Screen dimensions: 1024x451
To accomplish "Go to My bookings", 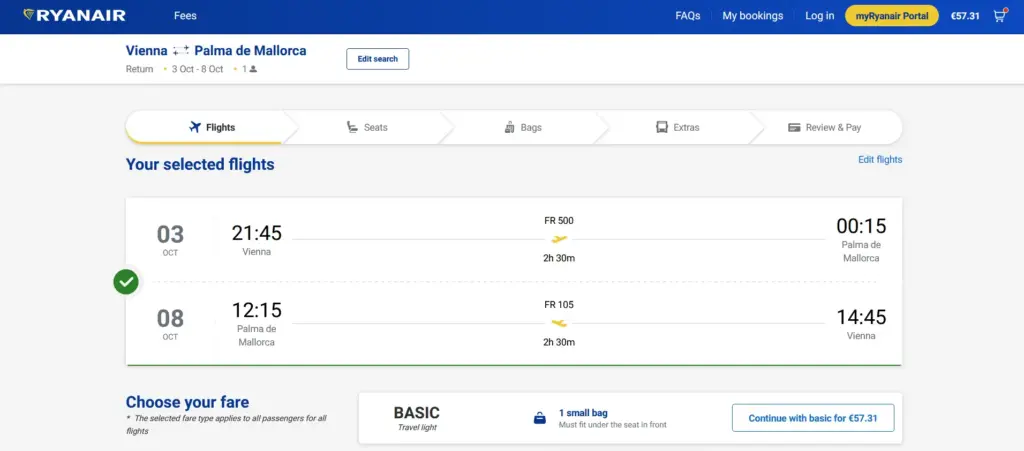I will [752, 16].
